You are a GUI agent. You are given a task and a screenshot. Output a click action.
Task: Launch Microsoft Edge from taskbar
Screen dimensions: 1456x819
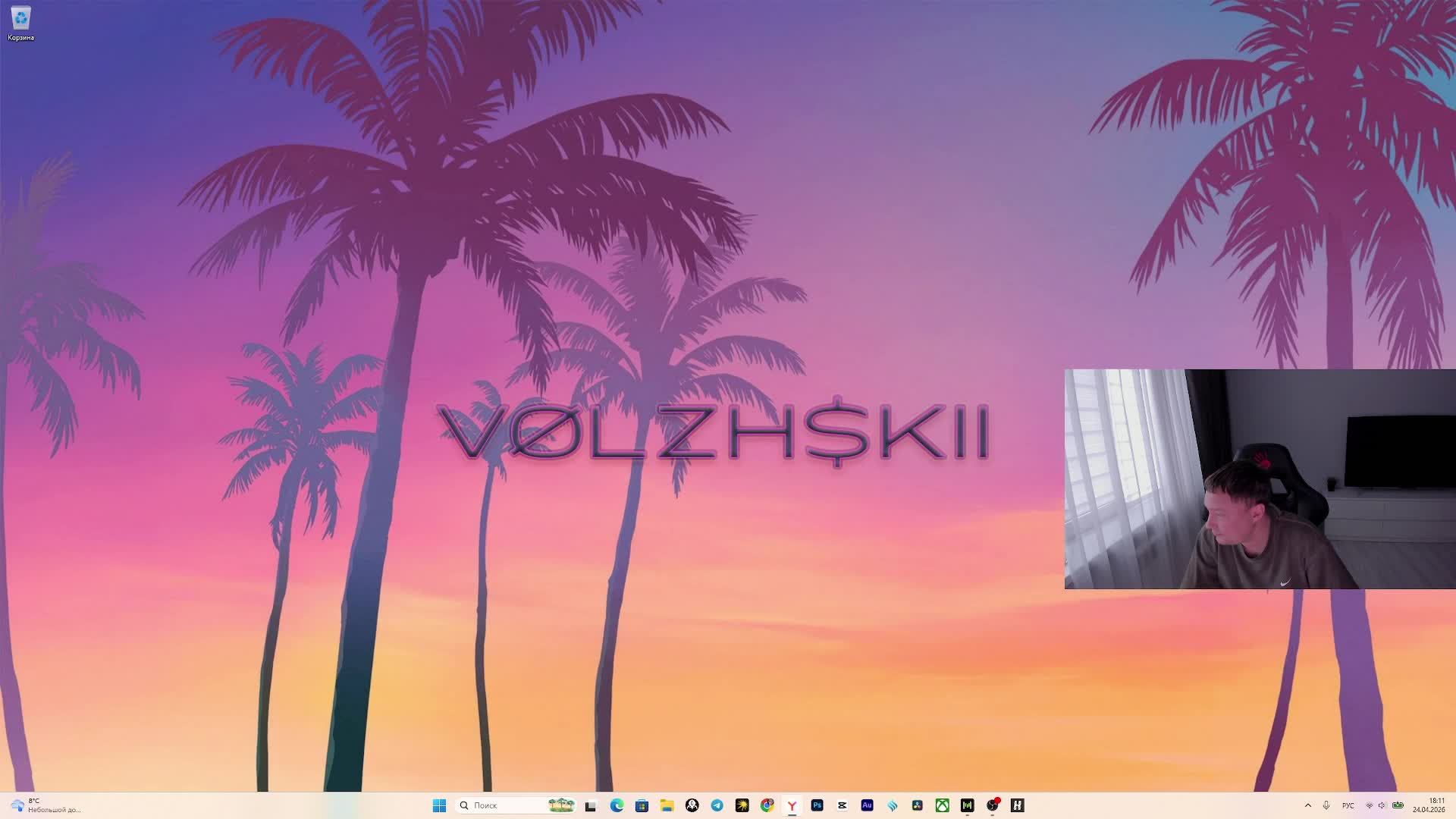pyautogui.click(x=617, y=805)
